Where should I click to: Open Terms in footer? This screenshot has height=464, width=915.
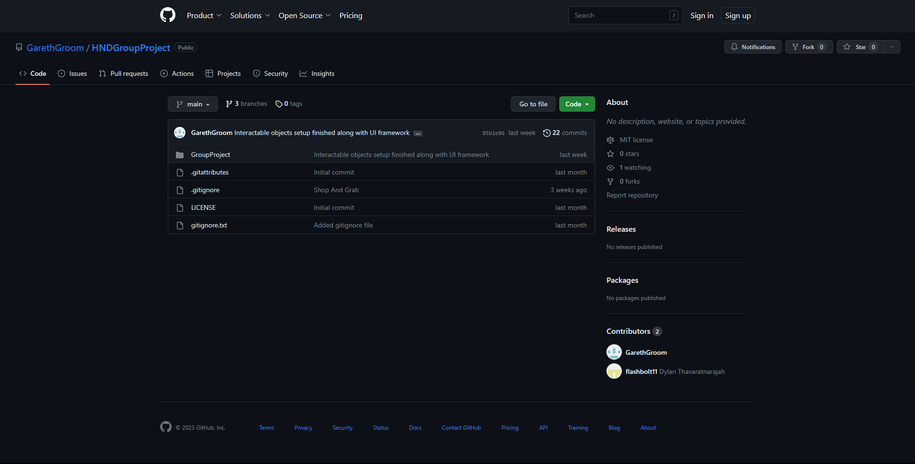267,428
